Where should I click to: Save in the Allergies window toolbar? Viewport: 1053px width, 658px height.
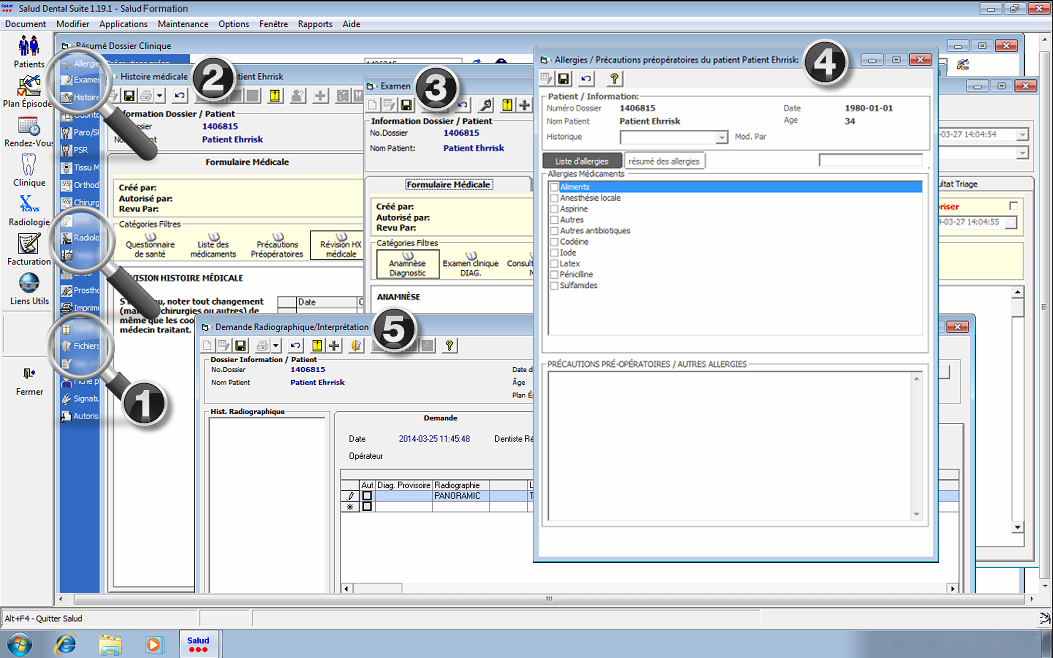[563, 79]
